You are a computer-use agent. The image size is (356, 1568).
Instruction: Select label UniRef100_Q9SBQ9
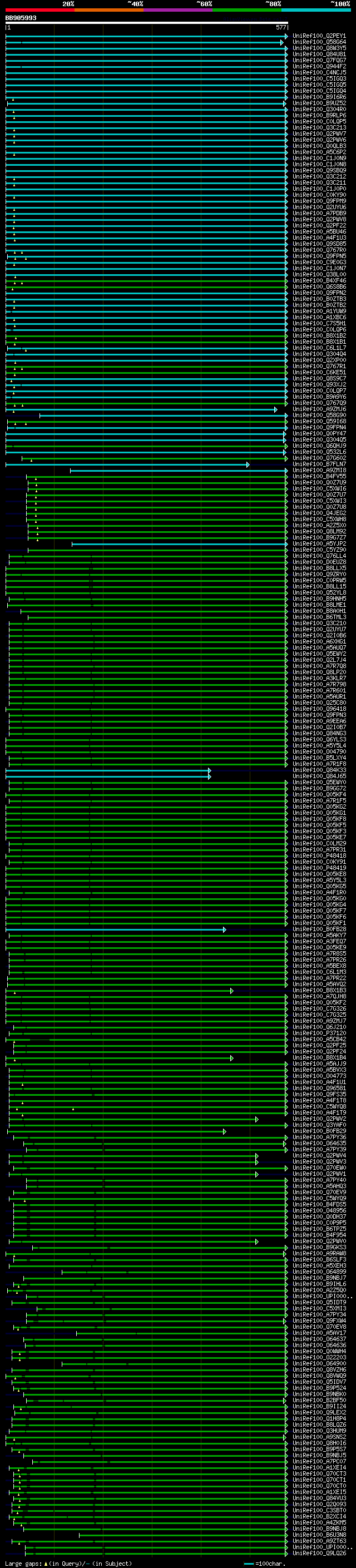319,170
